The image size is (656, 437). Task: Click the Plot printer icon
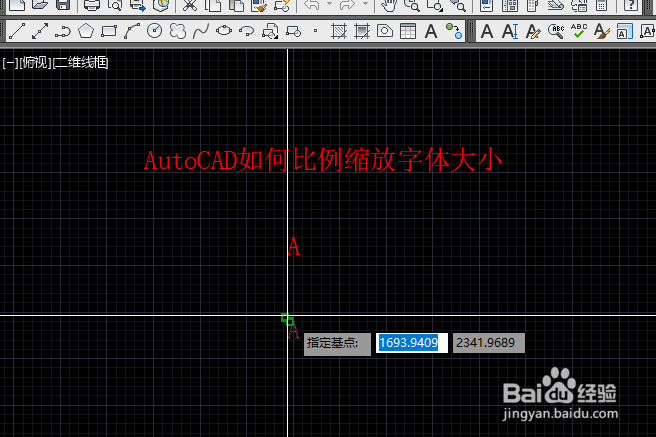[92, 5]
